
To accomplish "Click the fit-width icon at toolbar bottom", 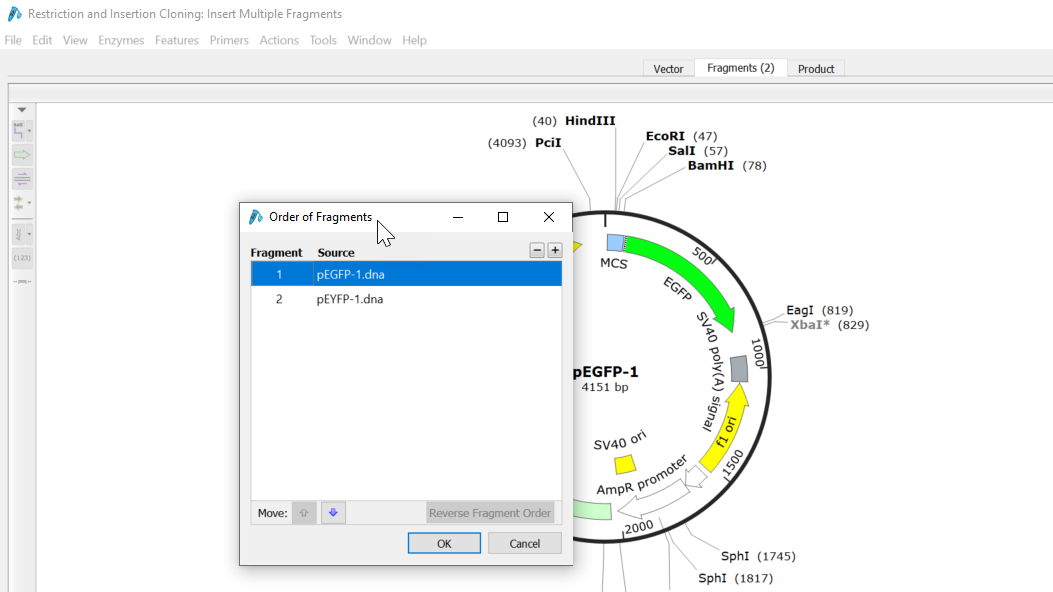I will click(x=21, y=282).
